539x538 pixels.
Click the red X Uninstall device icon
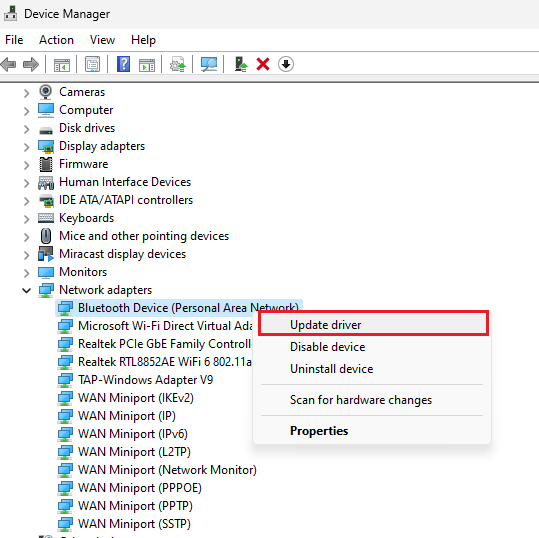[x=263, y=64]
